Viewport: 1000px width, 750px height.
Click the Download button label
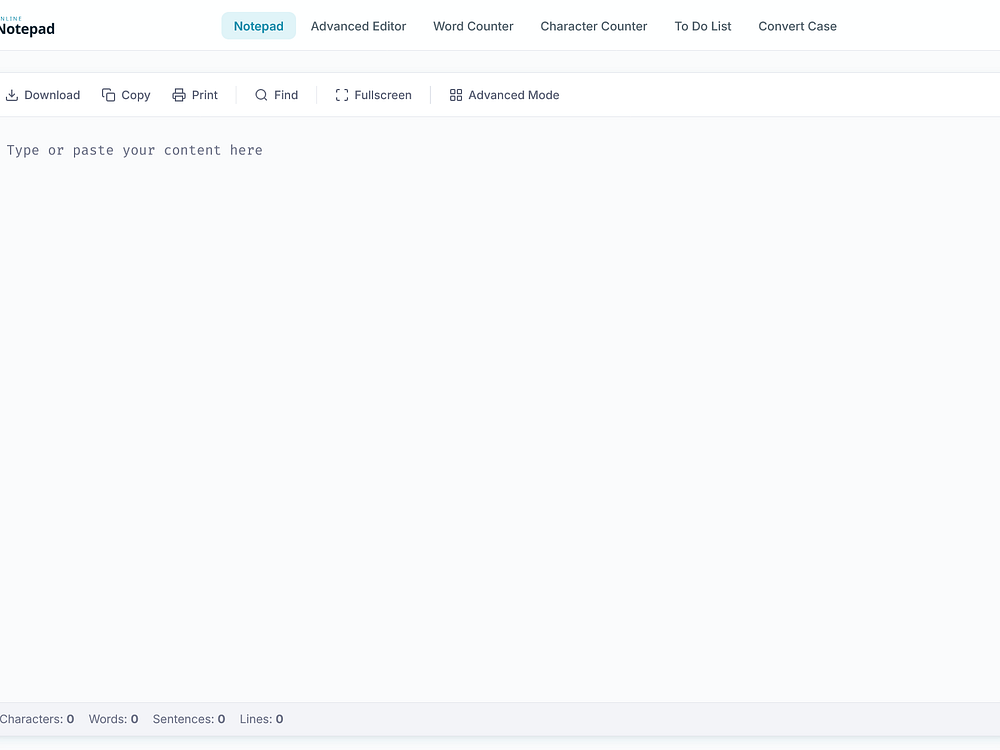click(x=52, y=95)
